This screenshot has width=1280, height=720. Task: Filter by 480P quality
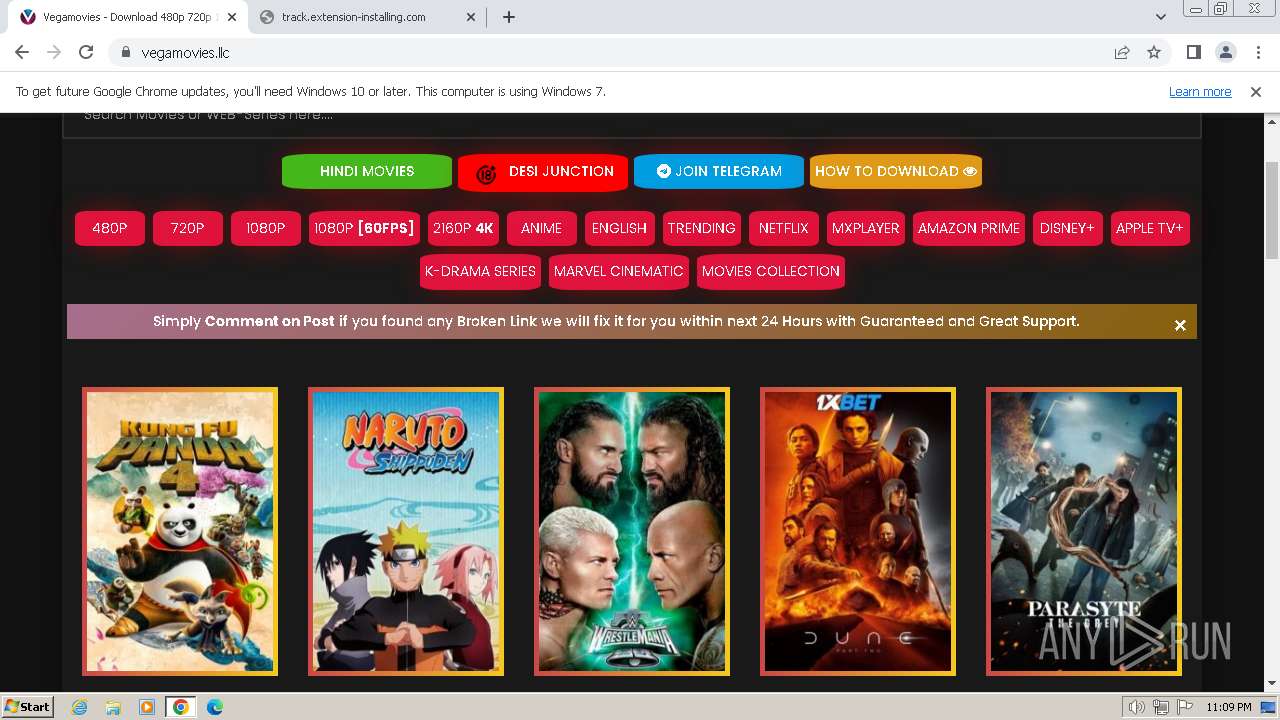click(110, 228)
